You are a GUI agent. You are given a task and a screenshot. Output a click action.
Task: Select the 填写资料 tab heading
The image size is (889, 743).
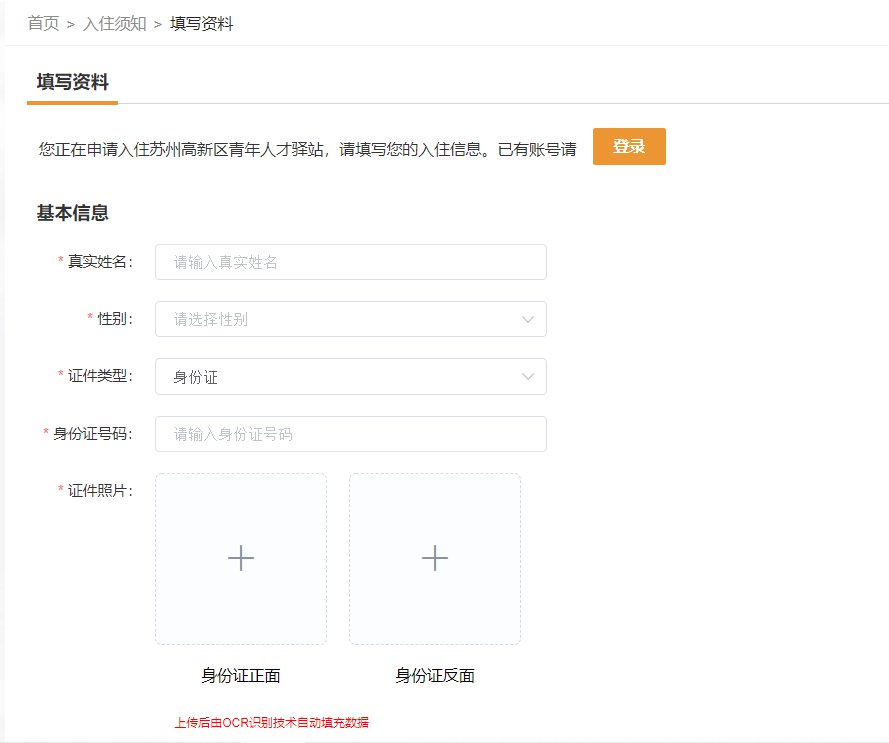pos(72,82)
